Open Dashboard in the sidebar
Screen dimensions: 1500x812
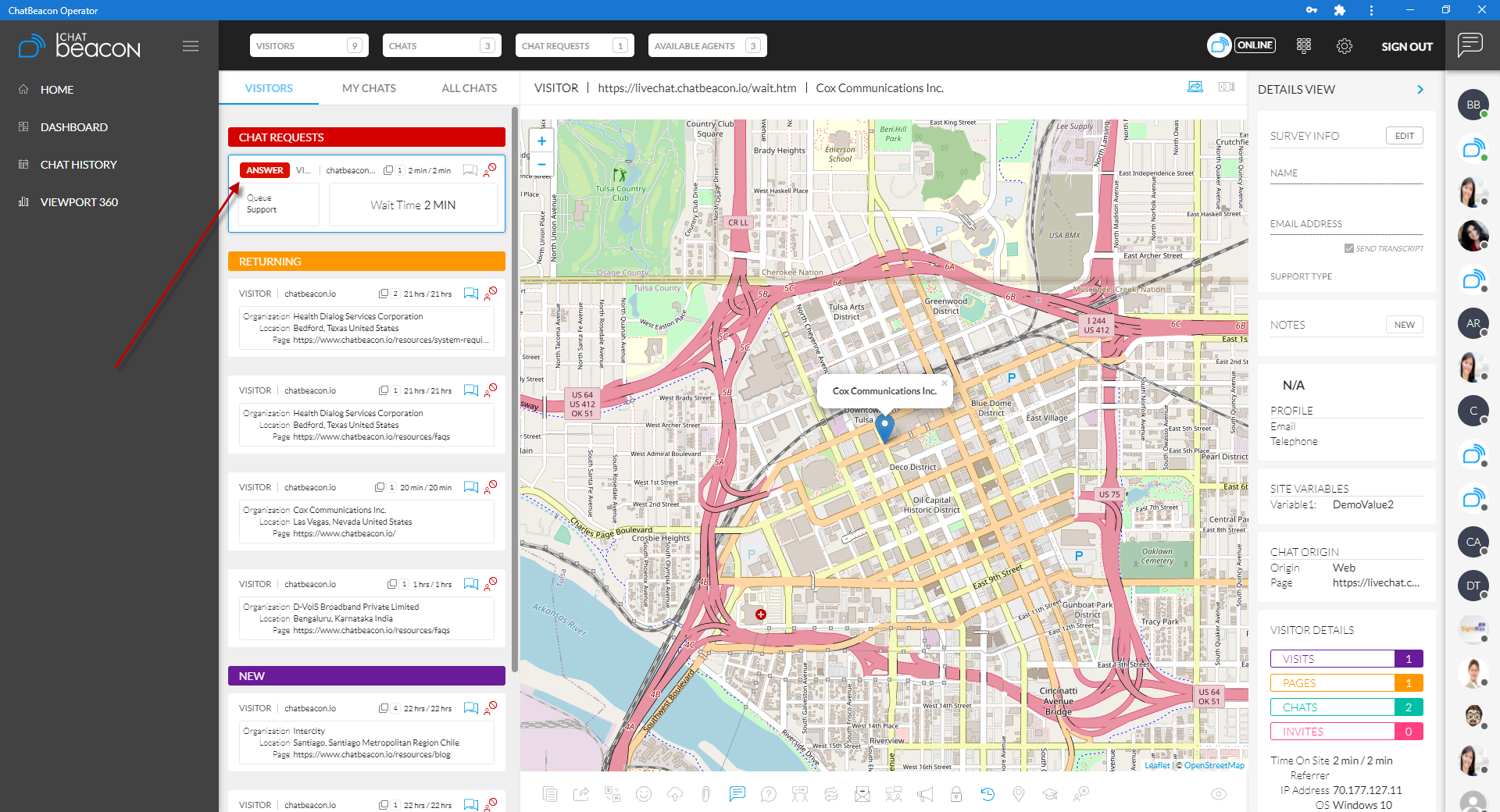(x=74, y=127)
